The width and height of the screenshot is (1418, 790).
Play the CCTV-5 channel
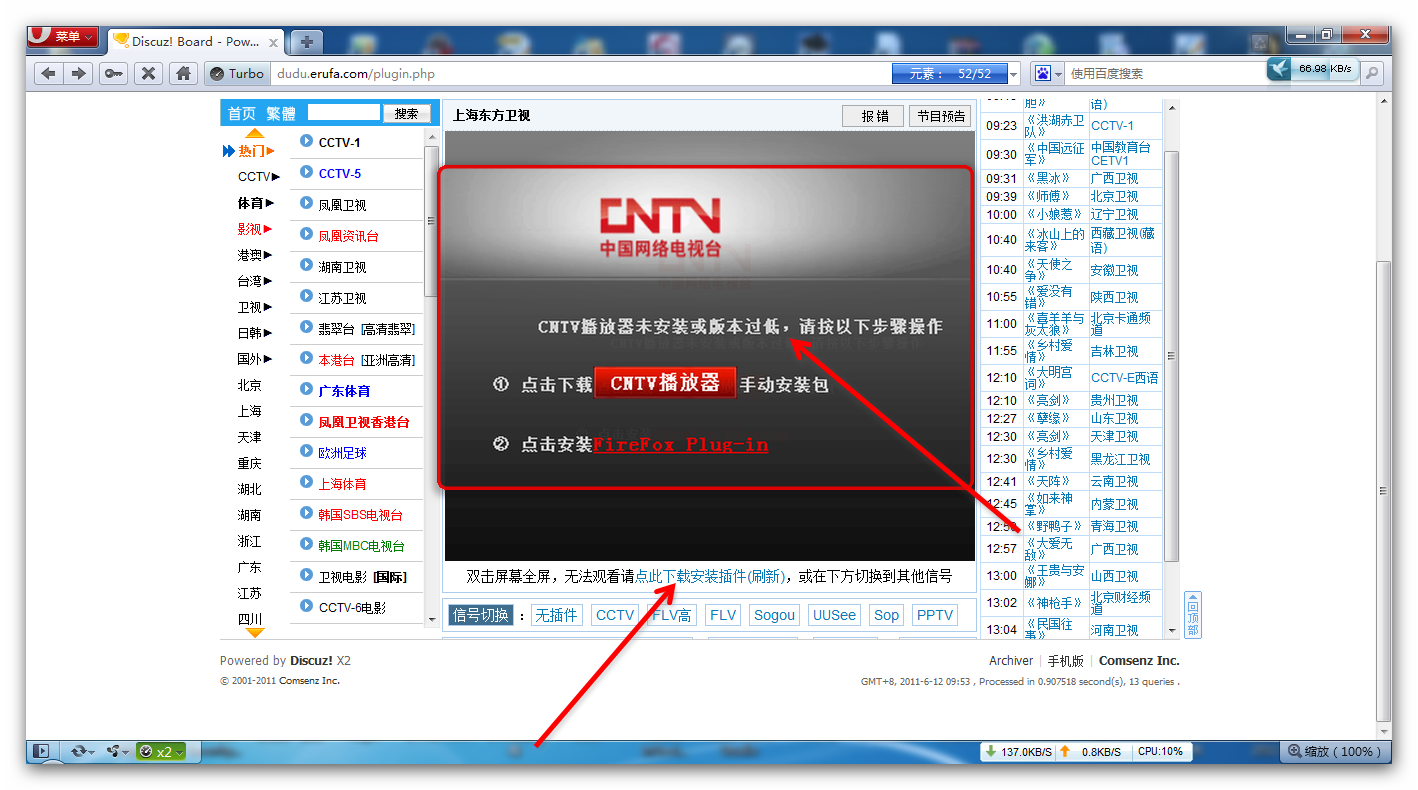pyautogui.click(x=340, y=174)
